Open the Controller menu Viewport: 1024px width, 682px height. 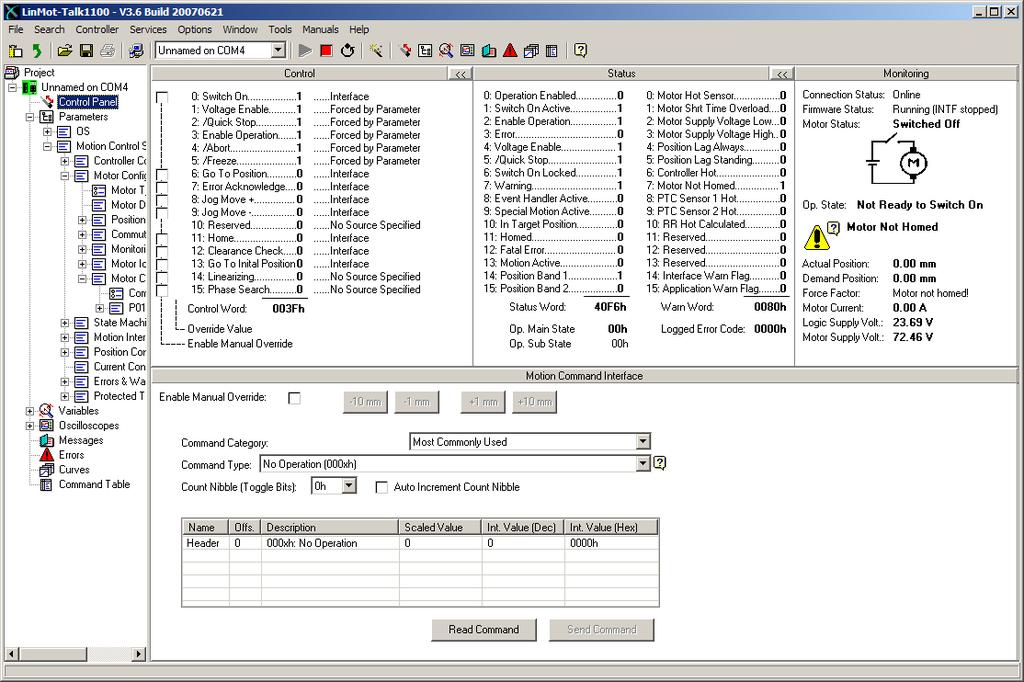pyautogui.click(x=97, y=29)
